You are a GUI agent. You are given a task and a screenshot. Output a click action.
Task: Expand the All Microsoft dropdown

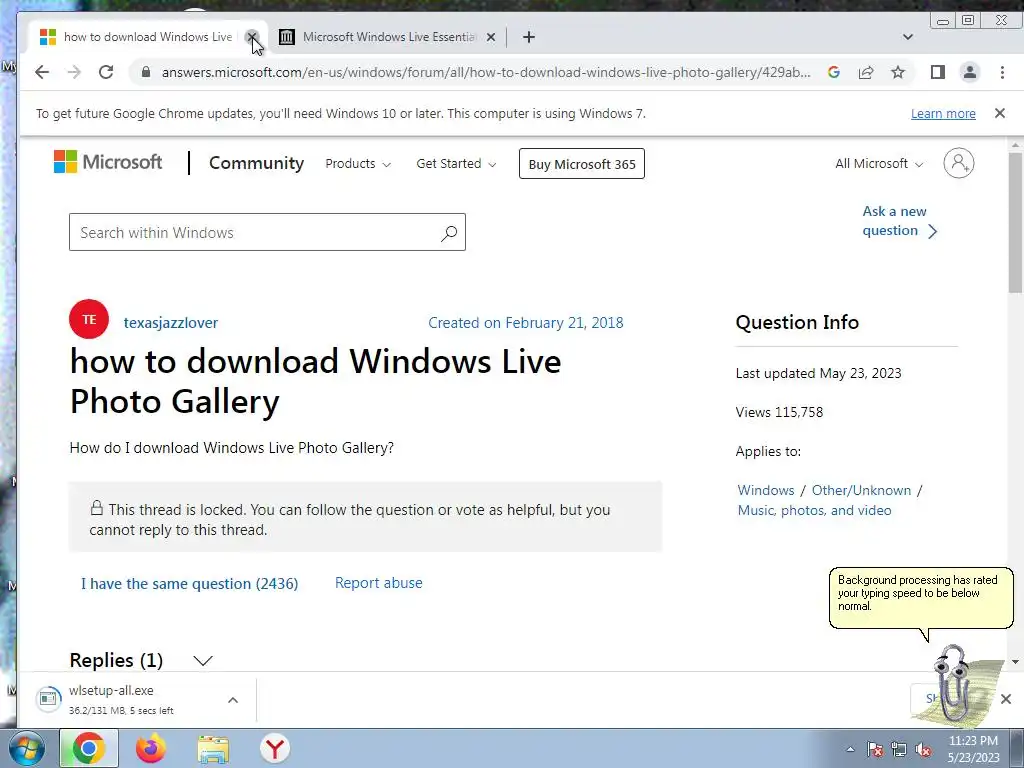click(879, 164)
